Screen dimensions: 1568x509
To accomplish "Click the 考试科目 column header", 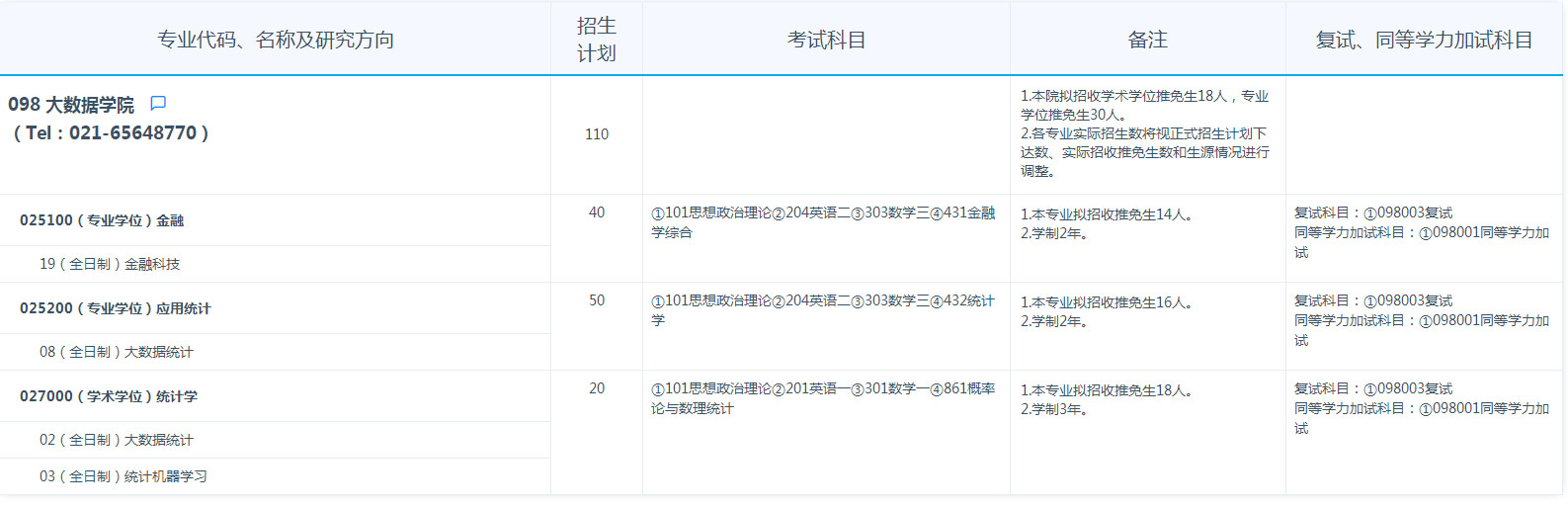I will (826, 40).
